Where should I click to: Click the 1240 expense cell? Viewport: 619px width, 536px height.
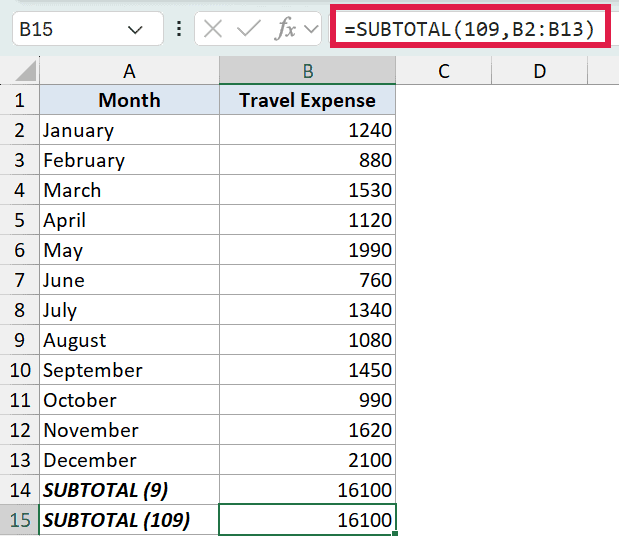click(x=308, y=130)
